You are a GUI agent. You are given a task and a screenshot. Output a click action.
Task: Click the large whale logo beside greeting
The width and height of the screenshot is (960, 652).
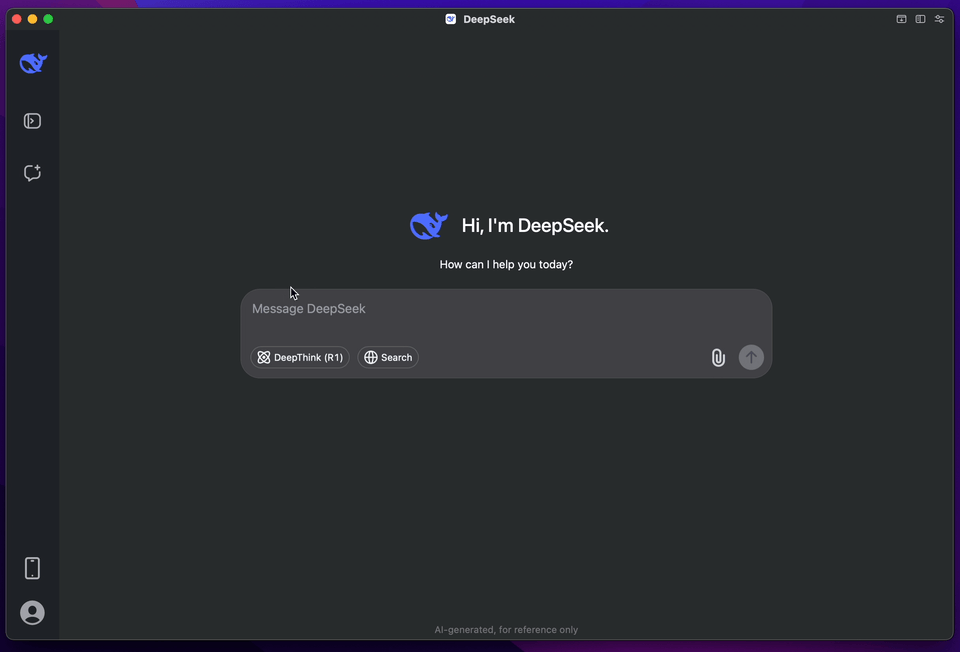[x=429, y=225]
